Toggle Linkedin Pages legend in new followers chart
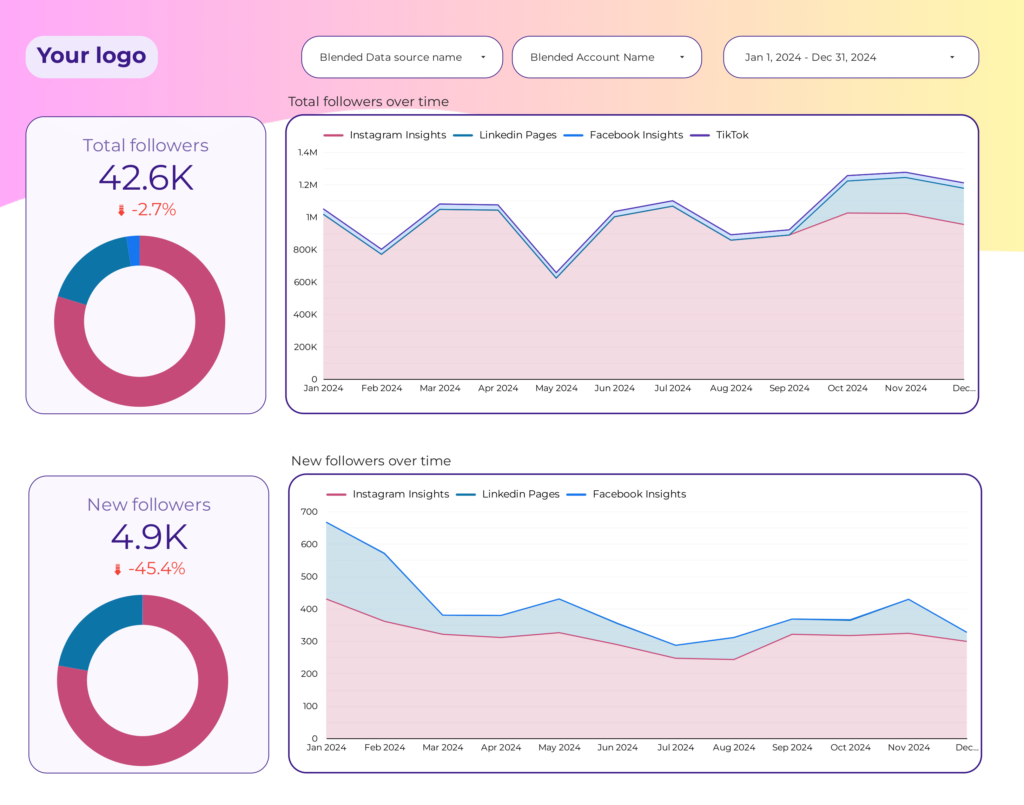This screenshot has height=805, width=1024. pyautogui.click(x=508, y=494)
